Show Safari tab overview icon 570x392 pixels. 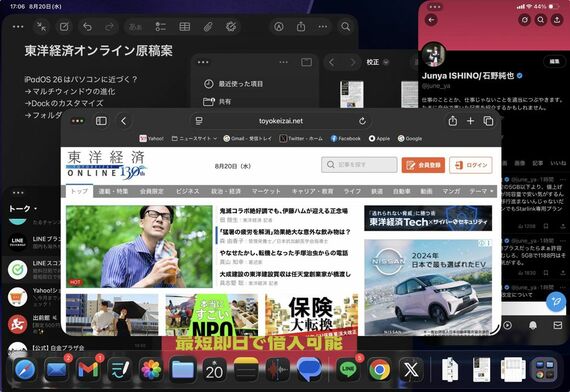488,121
